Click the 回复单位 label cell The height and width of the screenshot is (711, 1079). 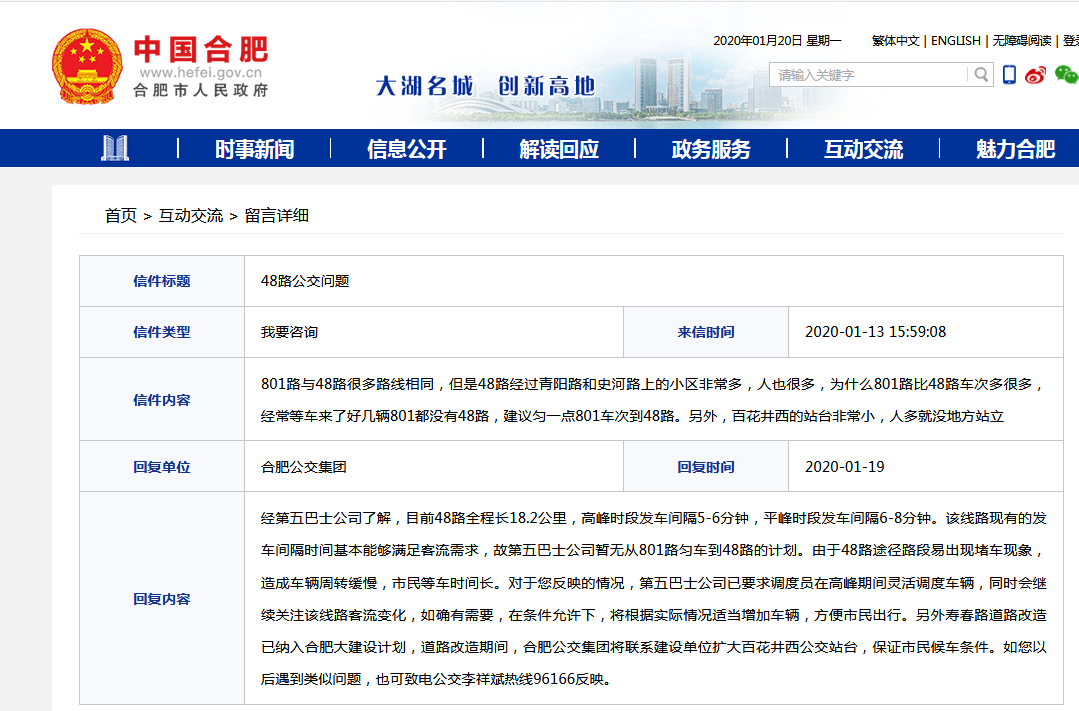[162, 467]
